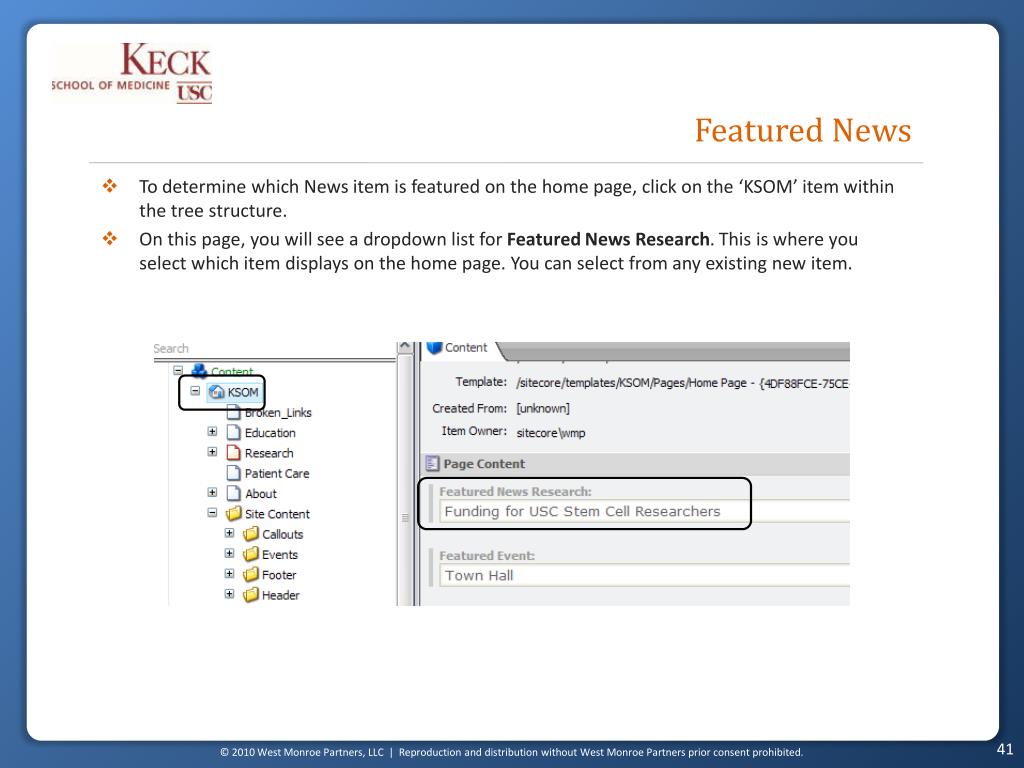Click the Content root node icon
Image resolution: width=1024 pixels, height=768 pixels.
pos(199,370)
